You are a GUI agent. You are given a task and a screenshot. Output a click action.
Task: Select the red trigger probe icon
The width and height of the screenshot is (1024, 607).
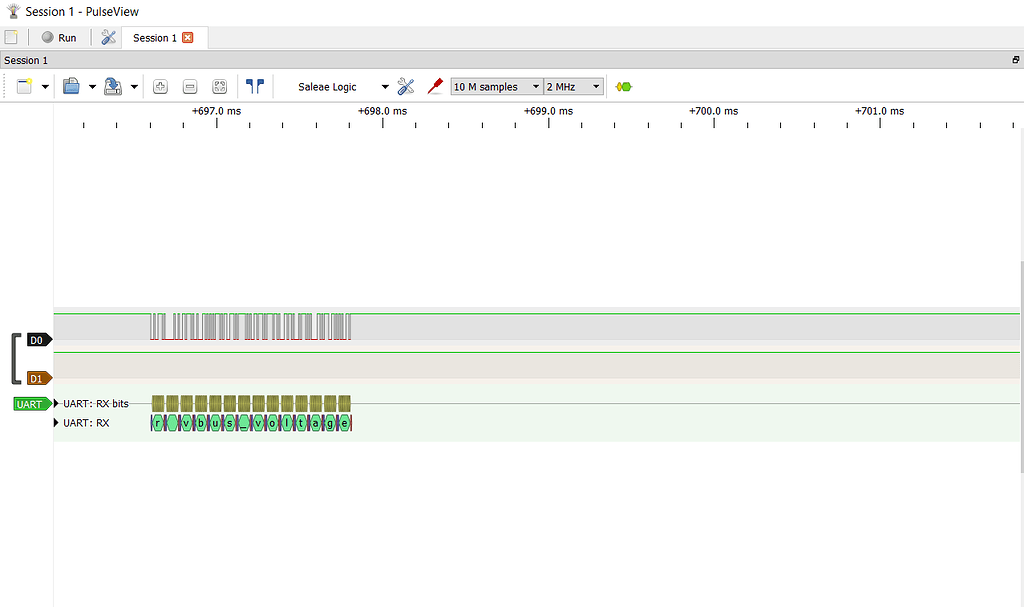(434, 86)
